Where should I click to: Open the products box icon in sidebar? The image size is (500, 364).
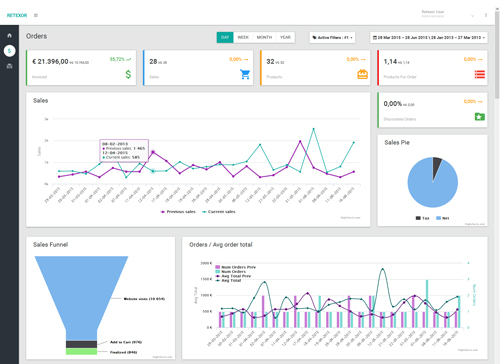click(x=9, y=66)
